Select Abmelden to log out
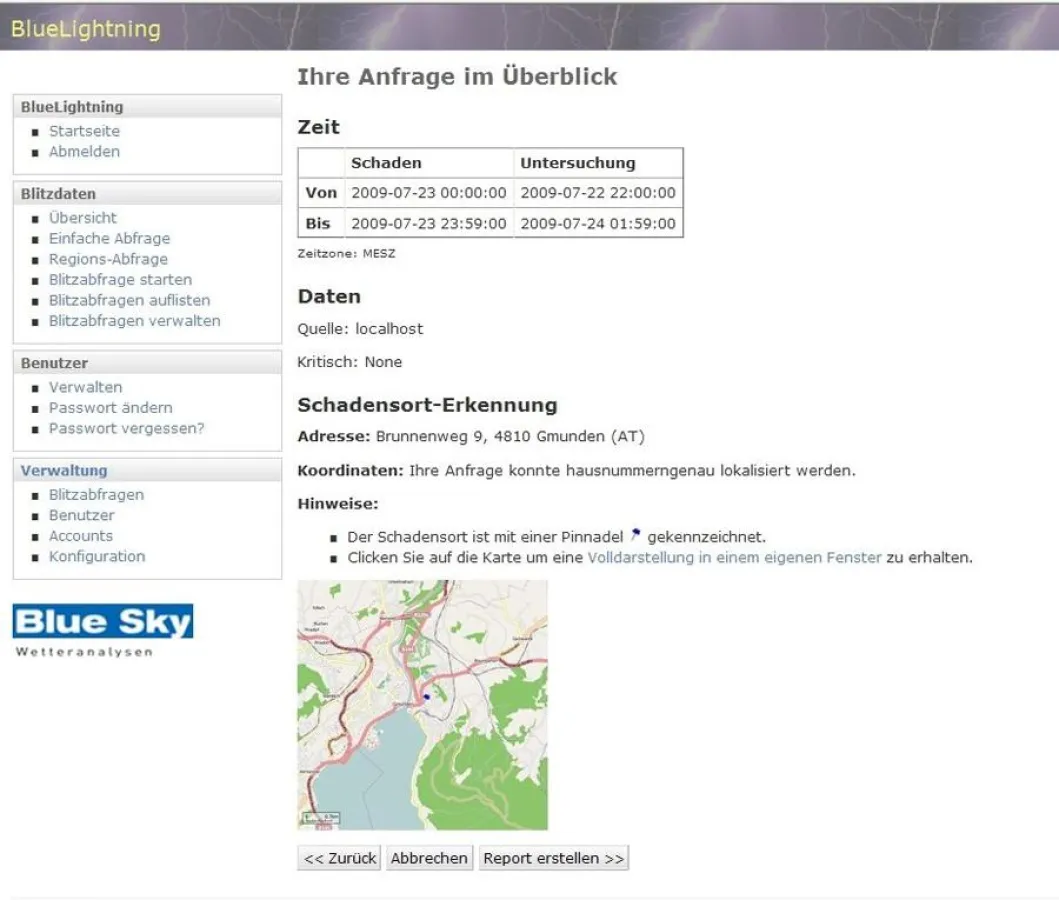Screen dimensions: 1059x900 tap(85, 151)
